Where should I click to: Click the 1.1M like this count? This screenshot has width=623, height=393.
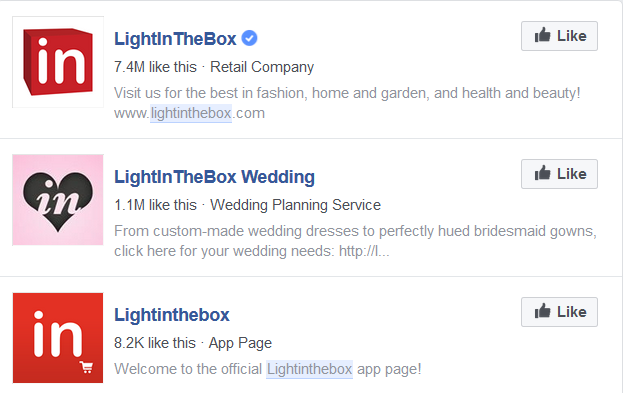(x=155, y=205)
